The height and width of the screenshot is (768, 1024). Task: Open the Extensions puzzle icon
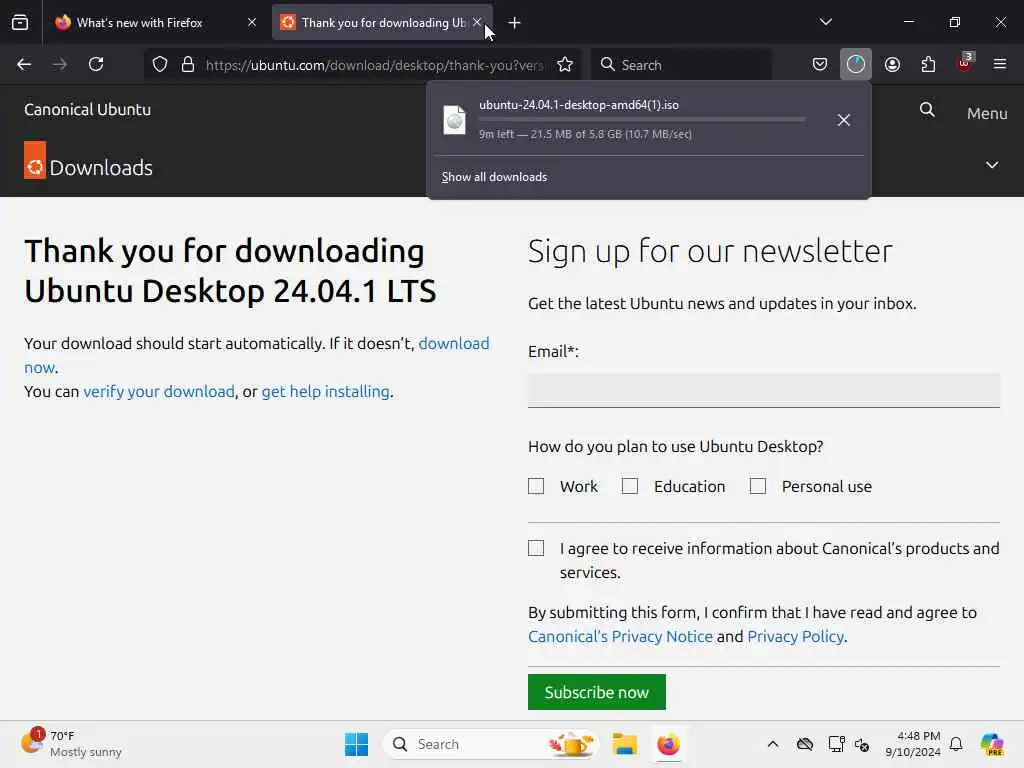pos(928,65)
